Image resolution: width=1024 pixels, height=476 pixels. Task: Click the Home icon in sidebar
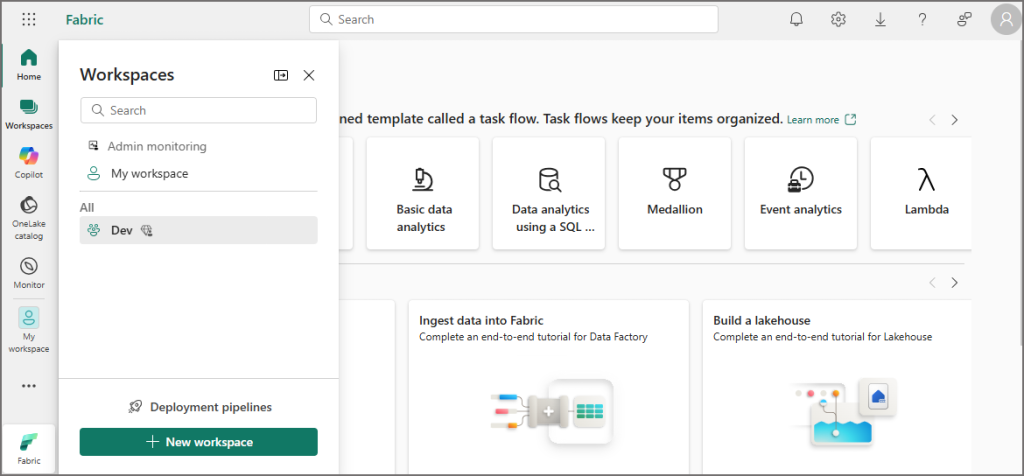pyautogui.click(x=29, y=64)
